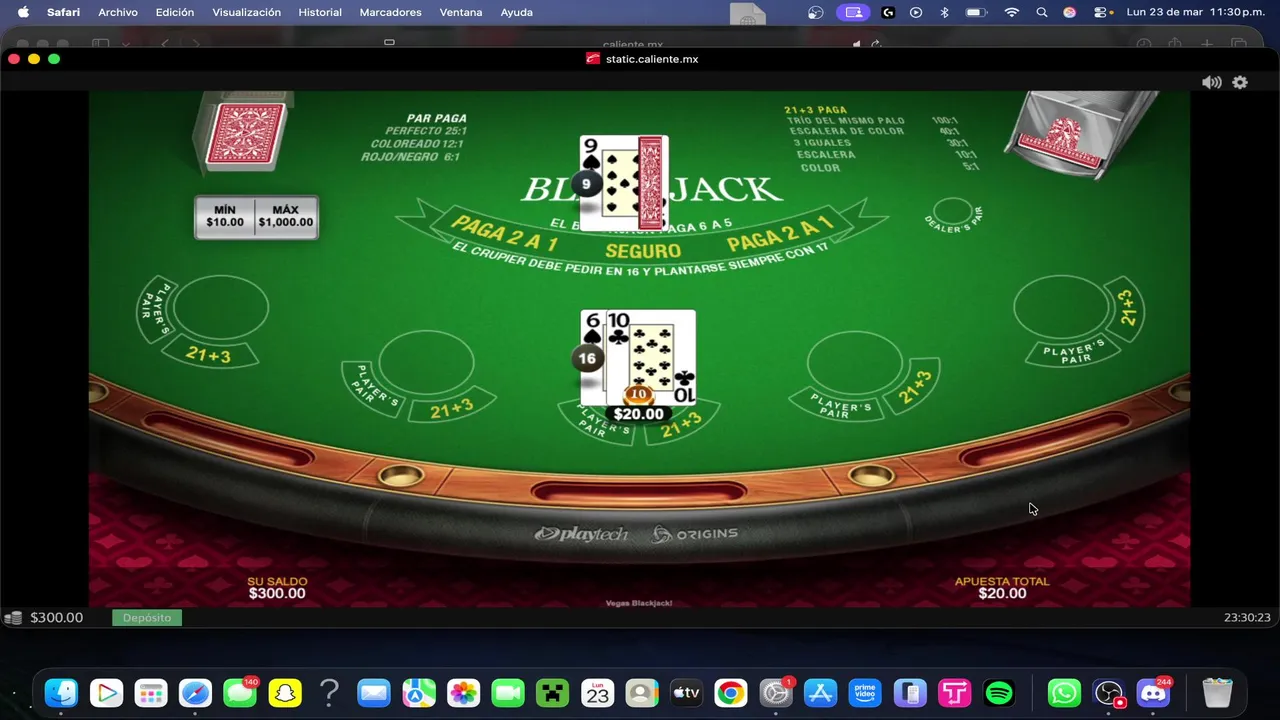Open System Settings from the Dock
This screenshot has height=720, width=1280.
click(x=776, y=693)
